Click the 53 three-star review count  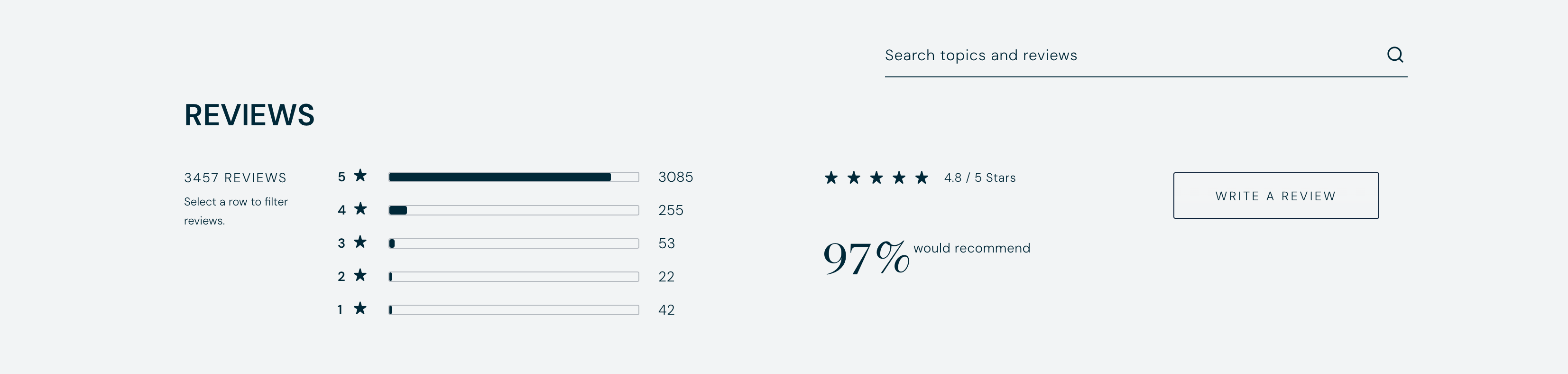[x=666, y=243]
